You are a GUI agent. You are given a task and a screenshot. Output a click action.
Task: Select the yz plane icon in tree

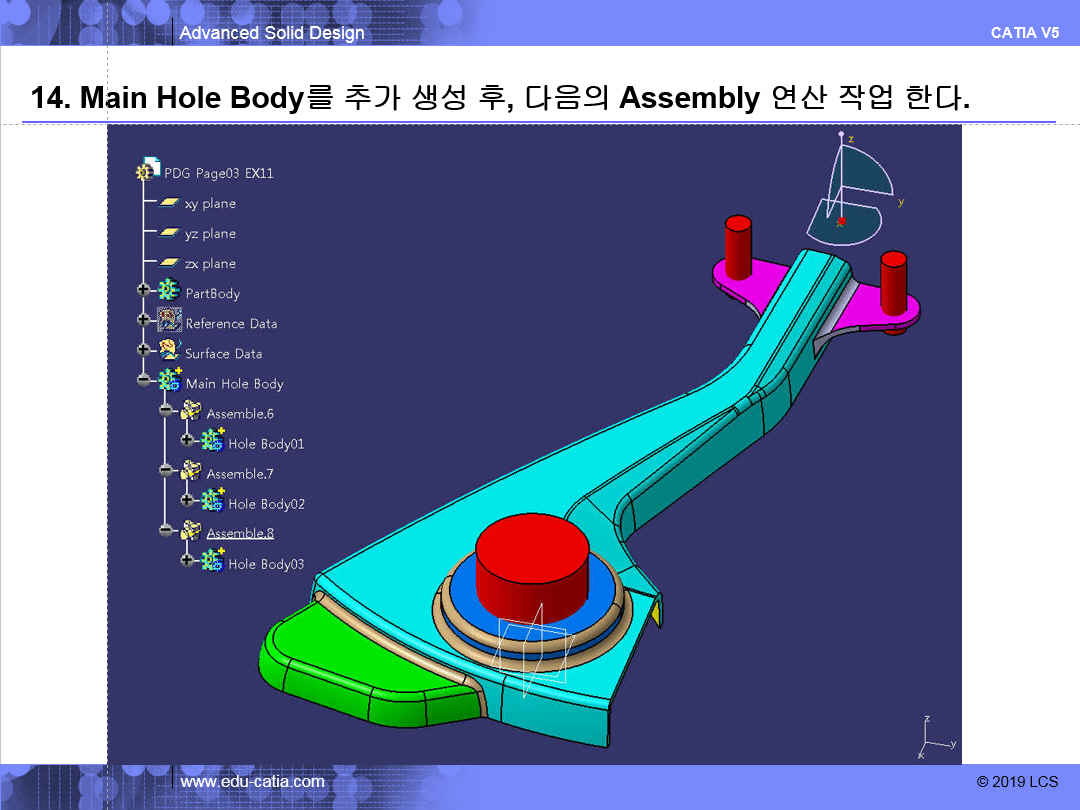pyautogui.click(x=169, y=233)
